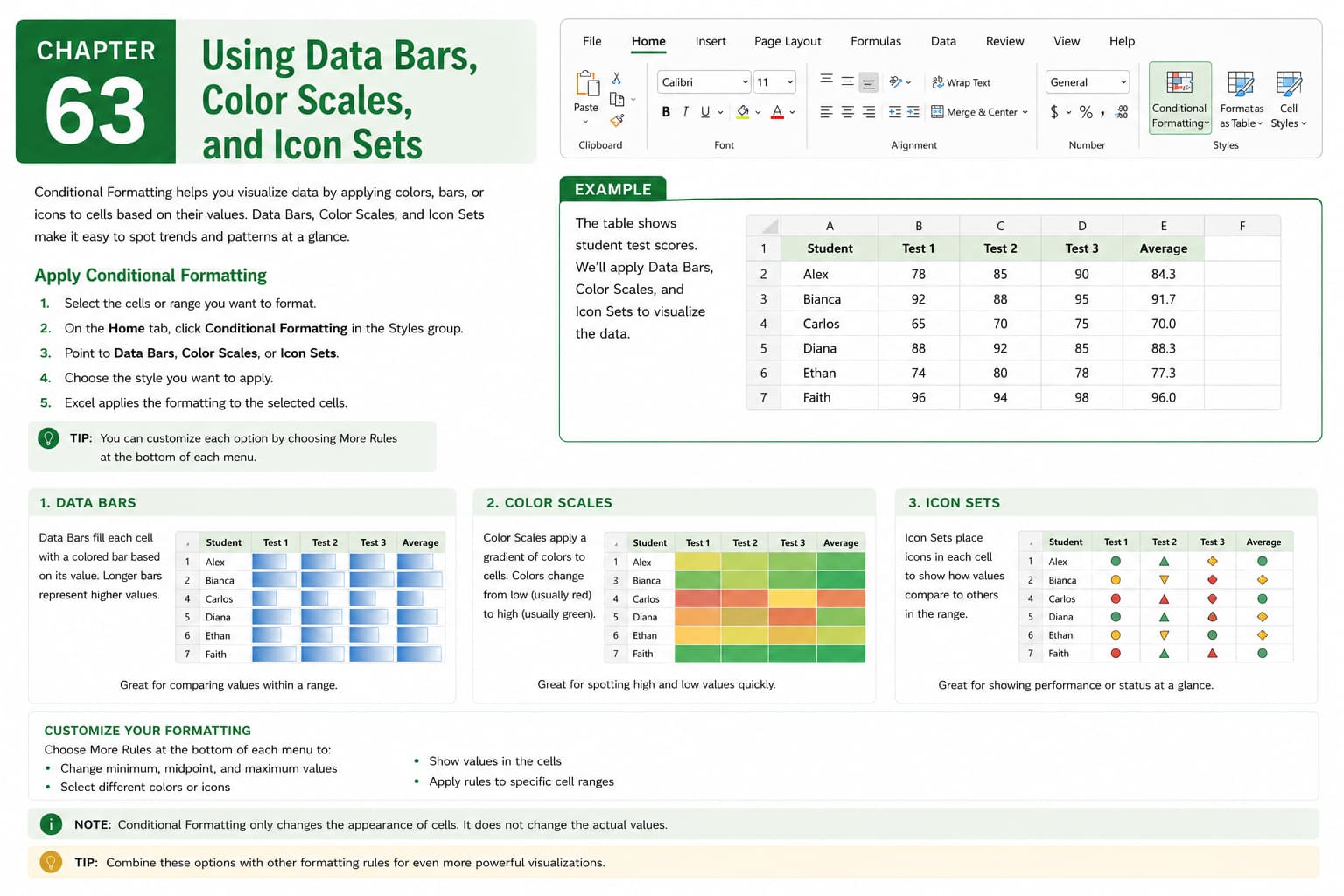
Task: Center text horizontally in the ribbon
Action: pyautogui.click(x=847, y=112)
